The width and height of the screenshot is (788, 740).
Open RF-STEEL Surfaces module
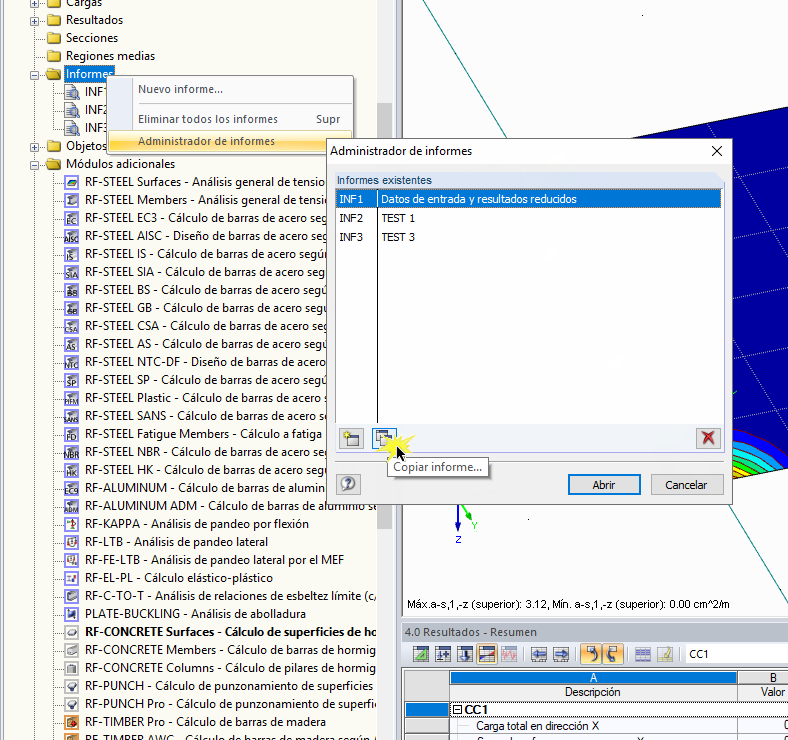coord(205,182)
